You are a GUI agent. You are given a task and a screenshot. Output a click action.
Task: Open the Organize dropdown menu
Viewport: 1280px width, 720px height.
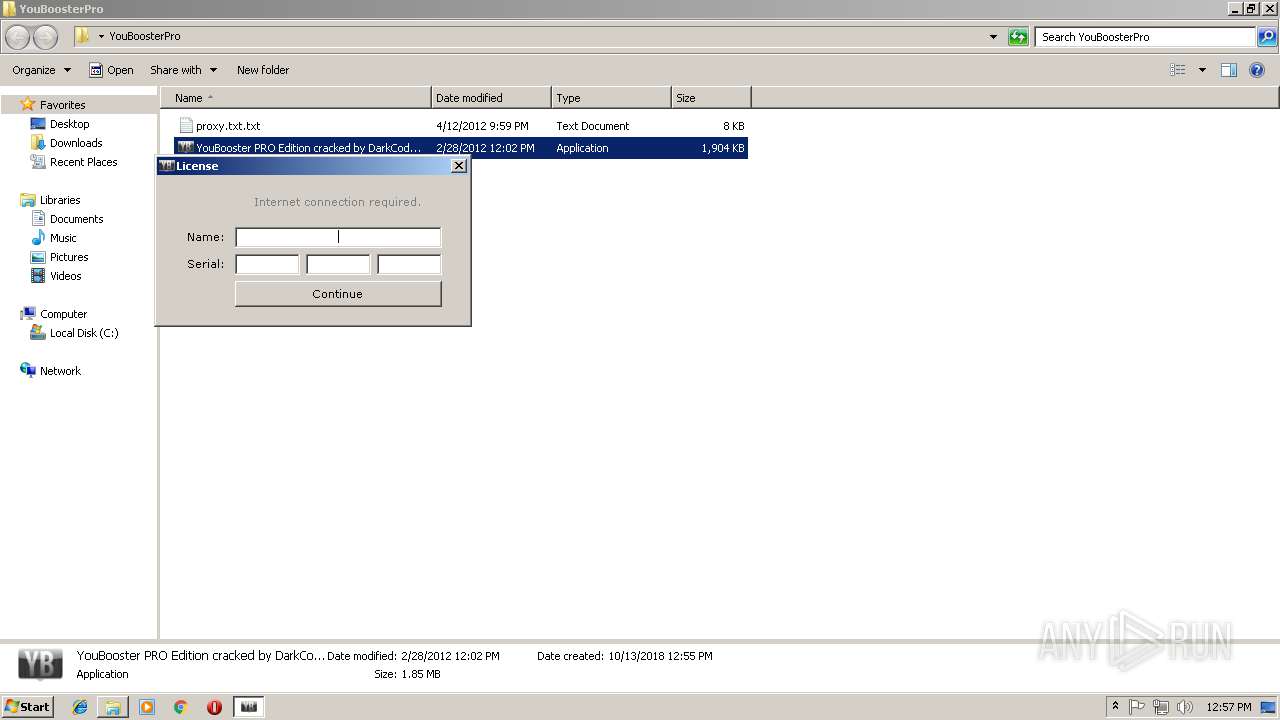(41, 70)
